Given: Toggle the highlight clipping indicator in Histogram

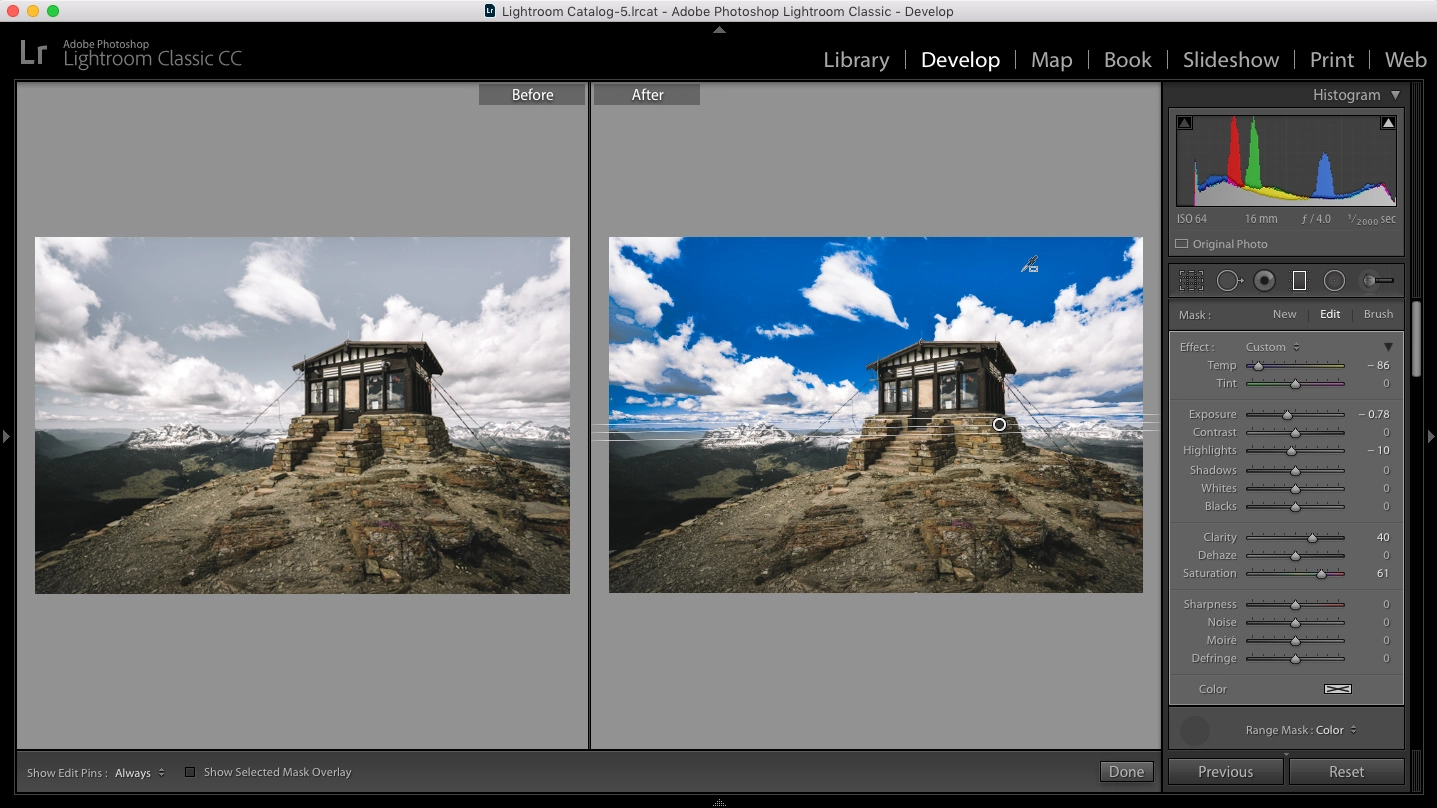Looking at the screenshot, I should 1388,121.
